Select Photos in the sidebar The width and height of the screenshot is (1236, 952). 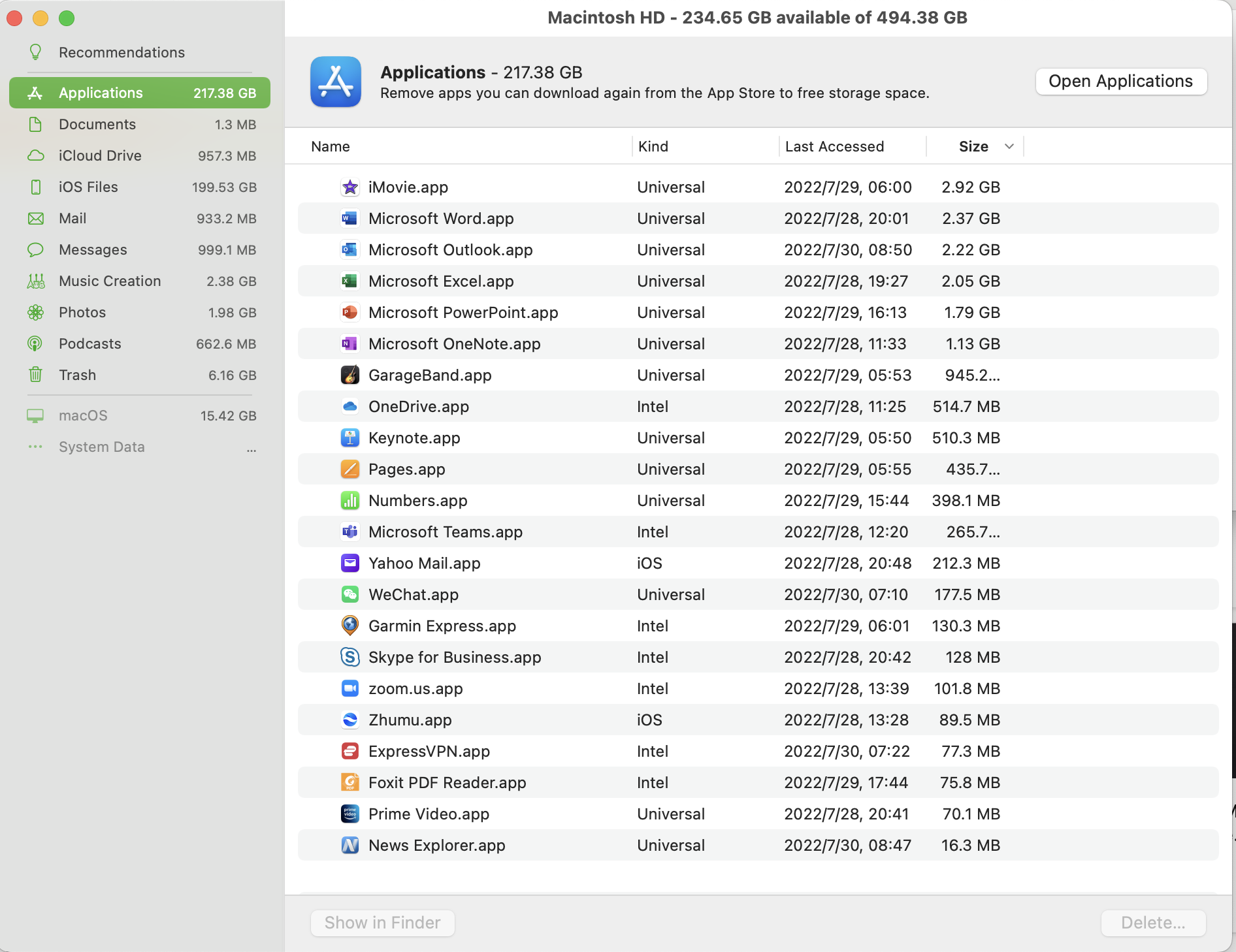pos(140,313)
